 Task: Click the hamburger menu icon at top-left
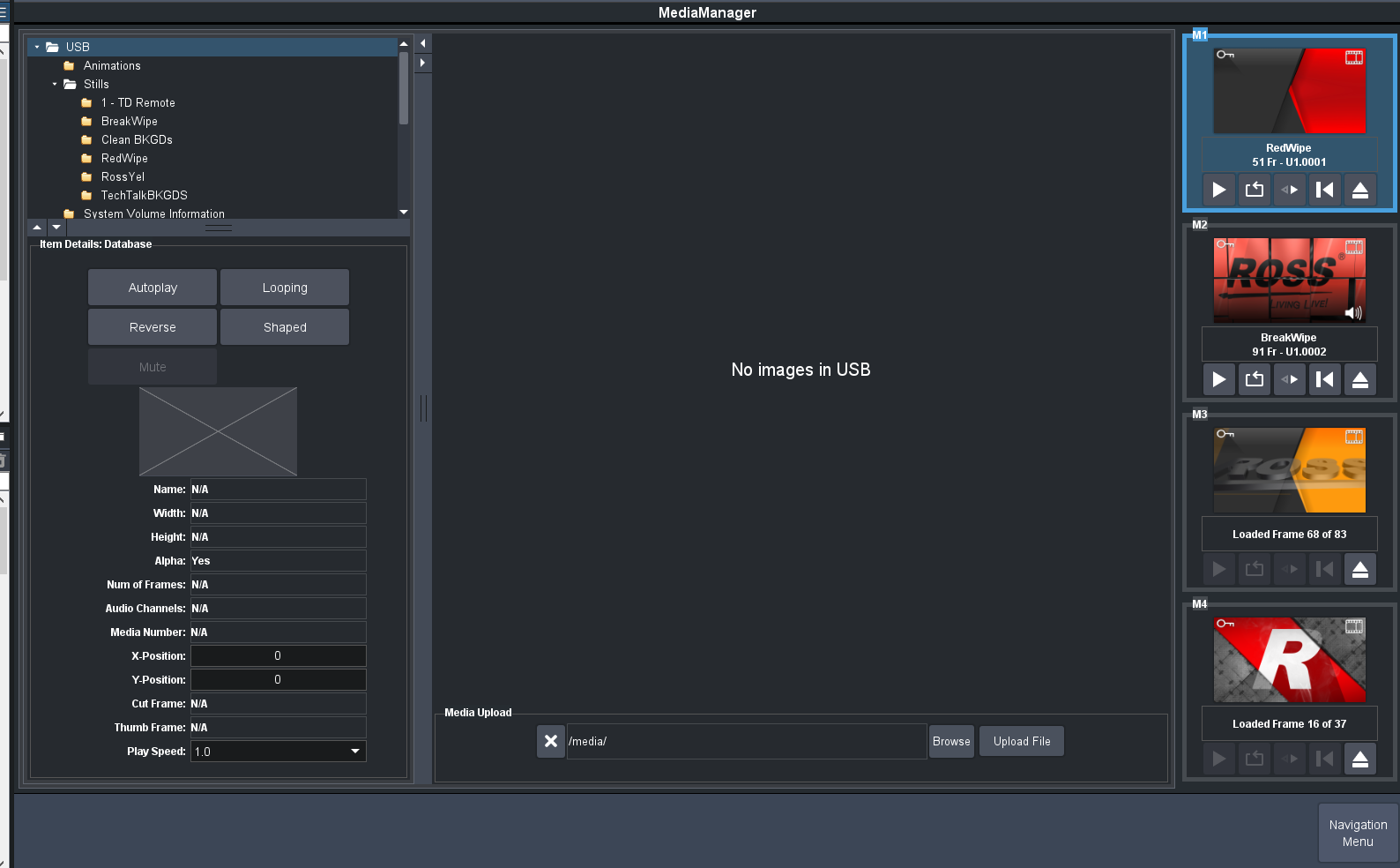click(4, 12)
